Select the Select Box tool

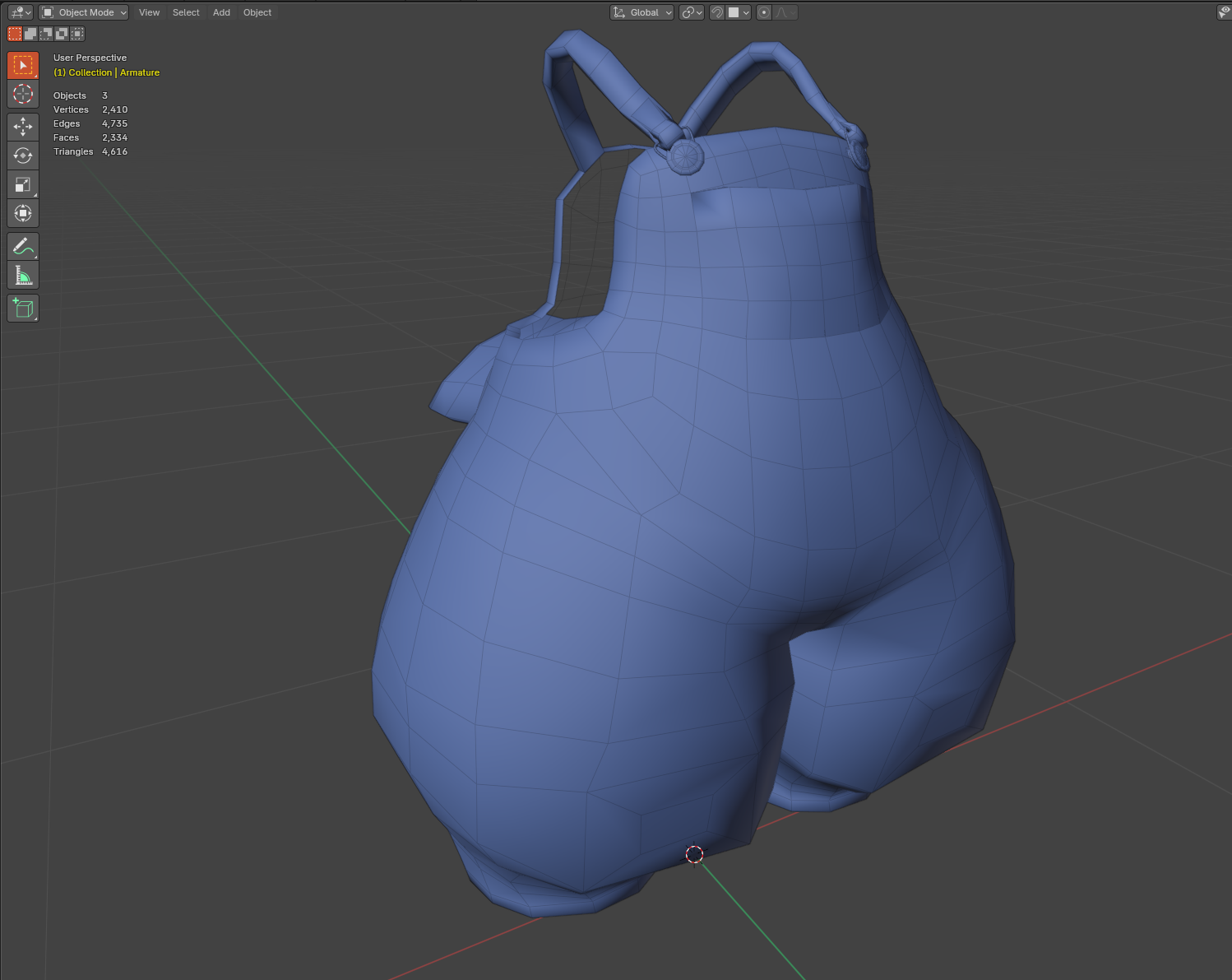(x=23, y=65)
